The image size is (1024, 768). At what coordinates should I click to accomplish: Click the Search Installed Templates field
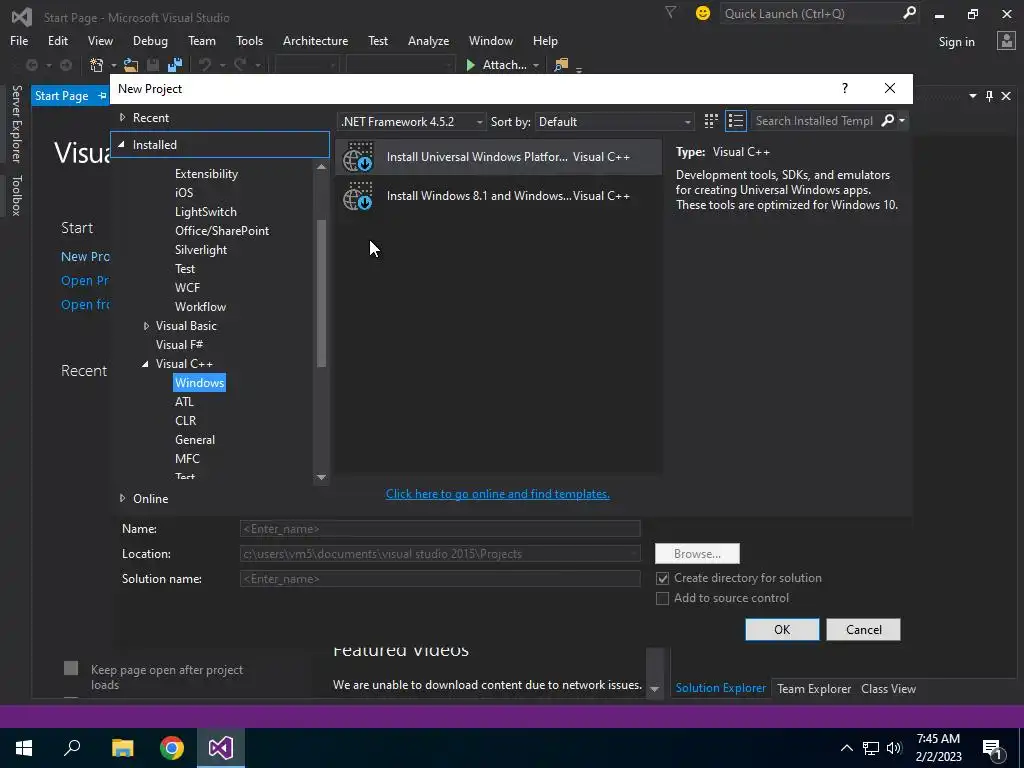(x=814, y=121)
